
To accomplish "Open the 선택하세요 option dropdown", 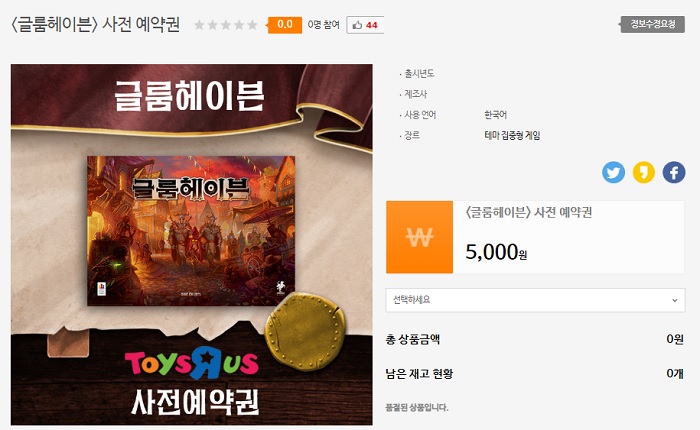I will 535,300.
